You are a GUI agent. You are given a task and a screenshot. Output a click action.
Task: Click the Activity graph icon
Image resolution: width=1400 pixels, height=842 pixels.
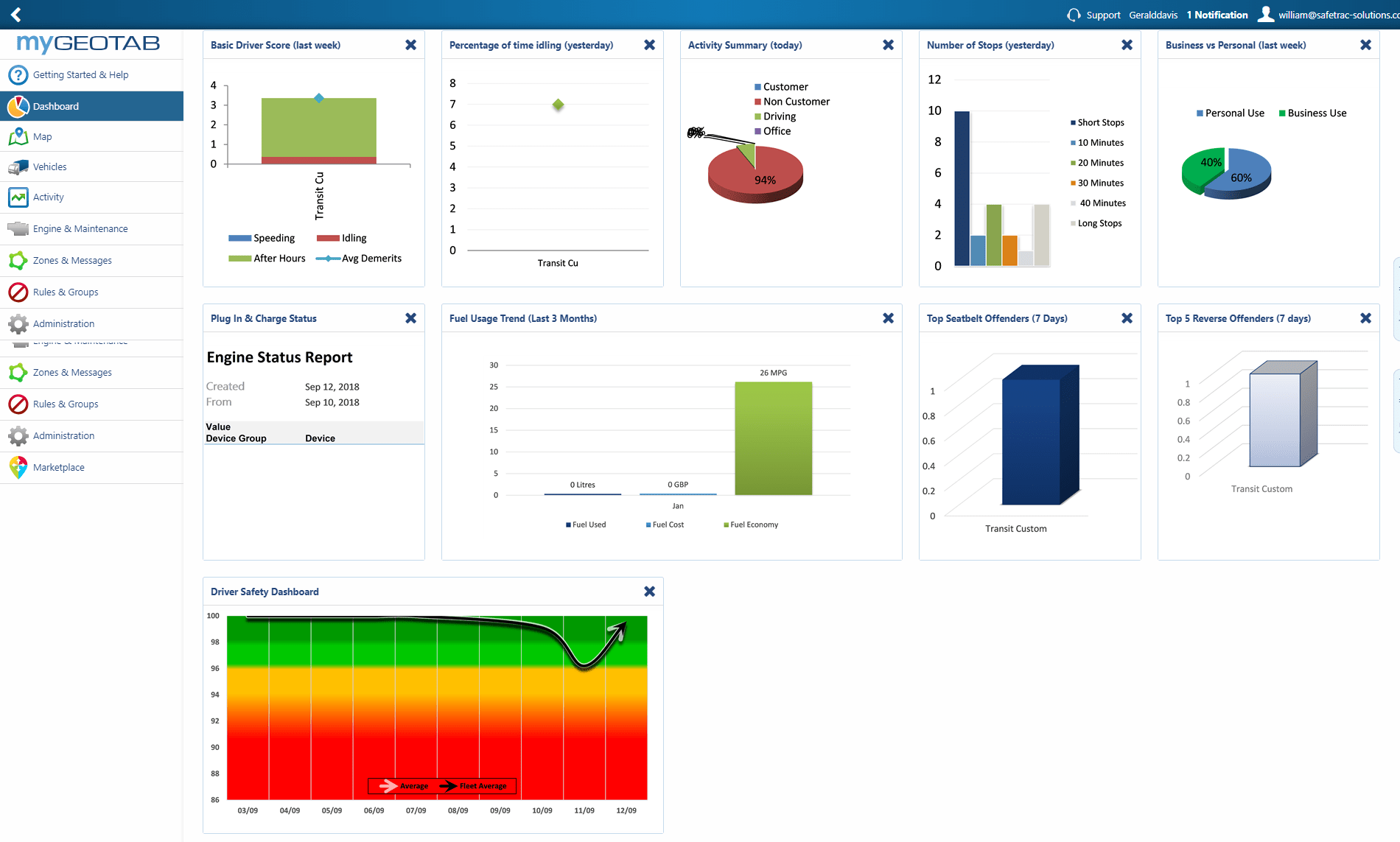tap(18, 197)
